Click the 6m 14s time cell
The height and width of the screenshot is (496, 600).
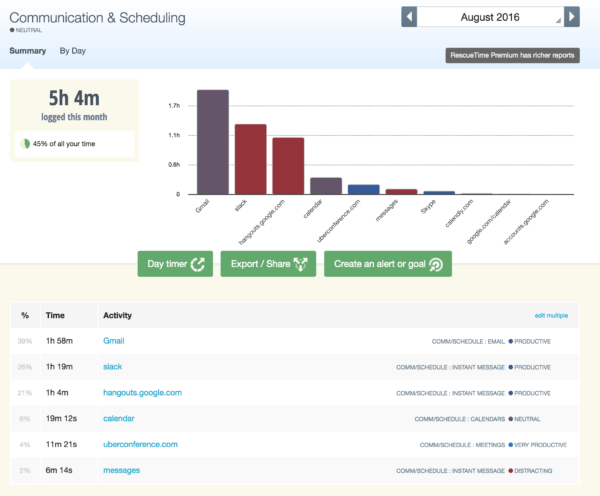[59, 470]
